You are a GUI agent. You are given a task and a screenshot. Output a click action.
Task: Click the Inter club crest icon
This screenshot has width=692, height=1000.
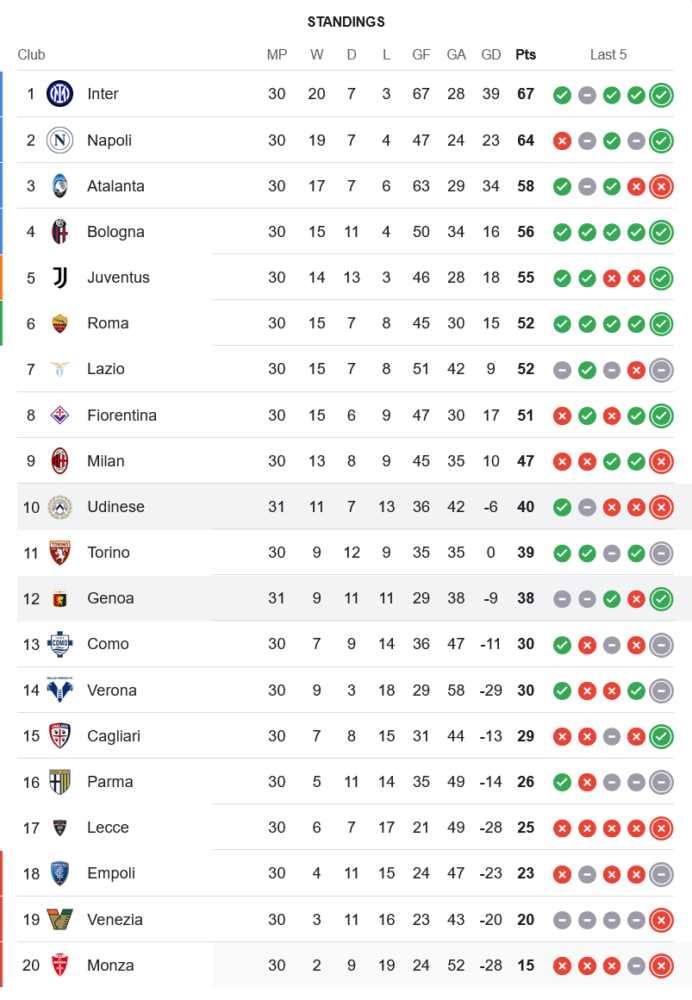(60, 94)
